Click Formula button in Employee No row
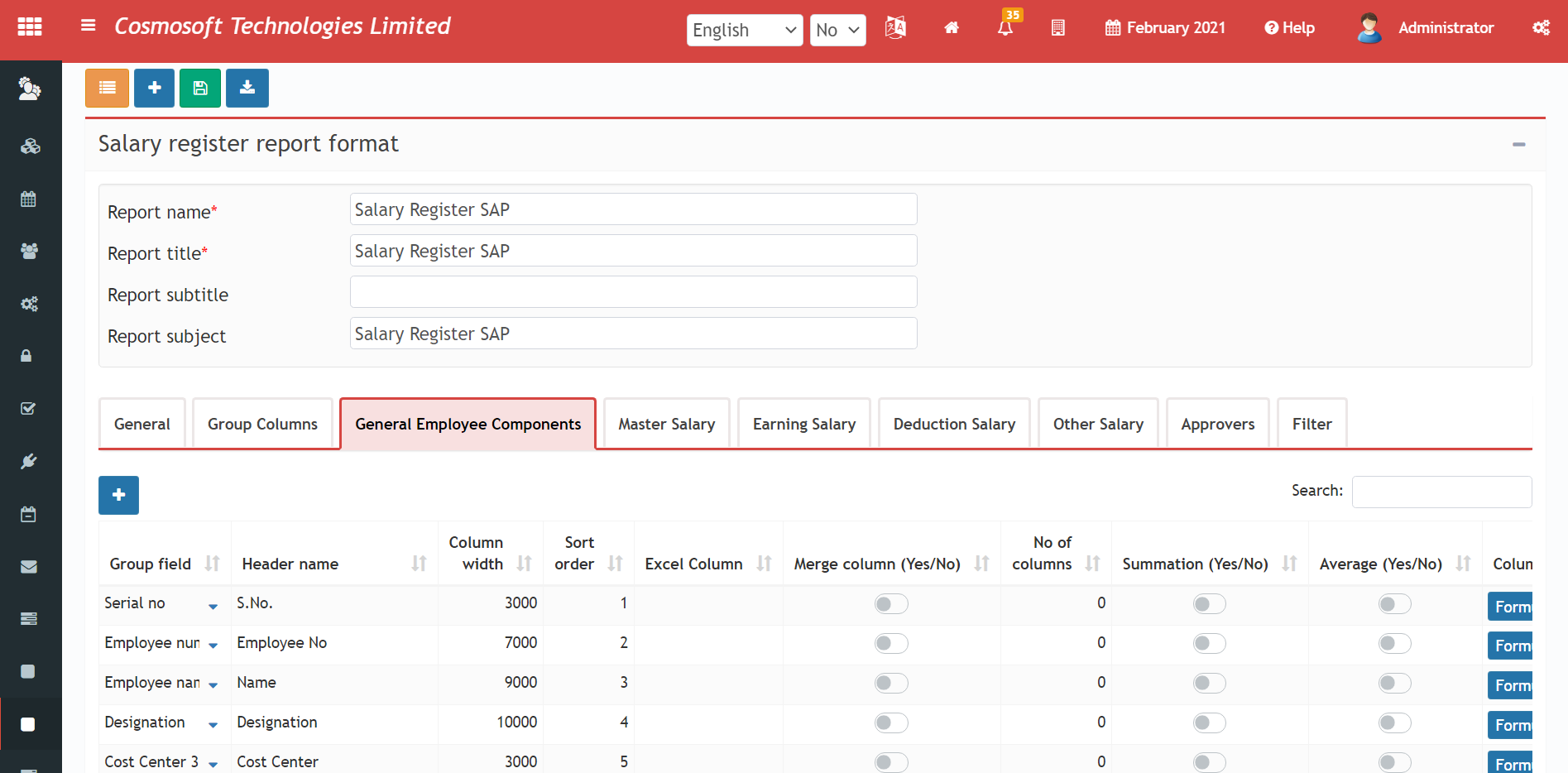Image resolution: width=1568 pixels, height=773 pixels. 1509,646
